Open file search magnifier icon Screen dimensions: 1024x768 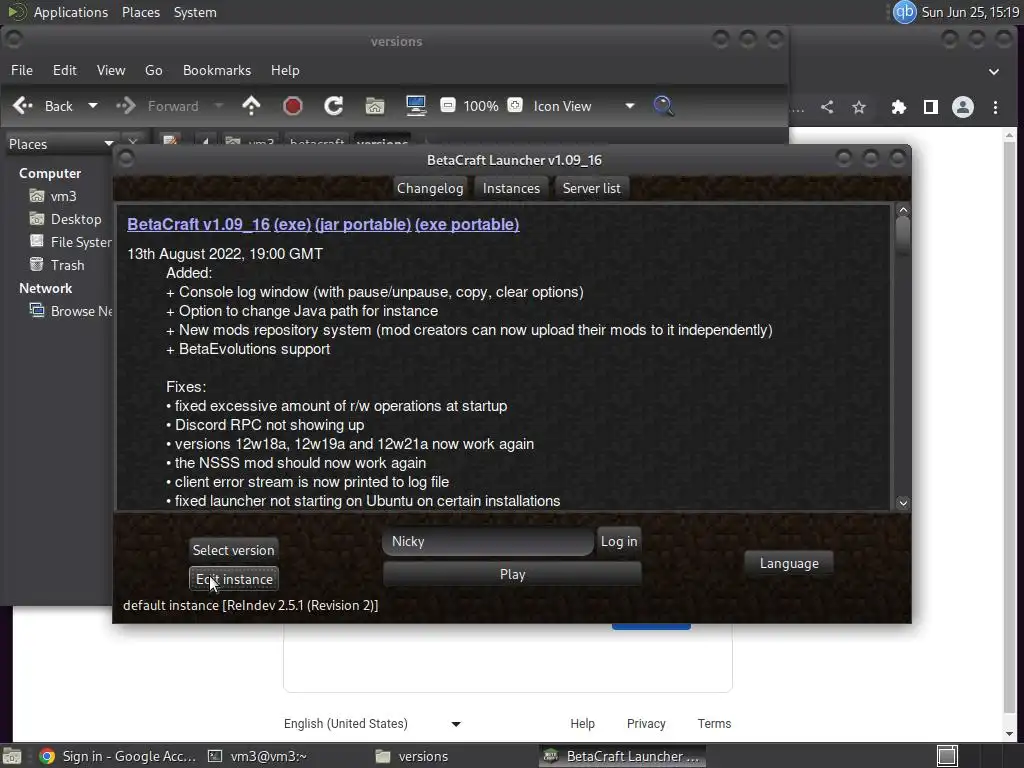pos(663,106)
